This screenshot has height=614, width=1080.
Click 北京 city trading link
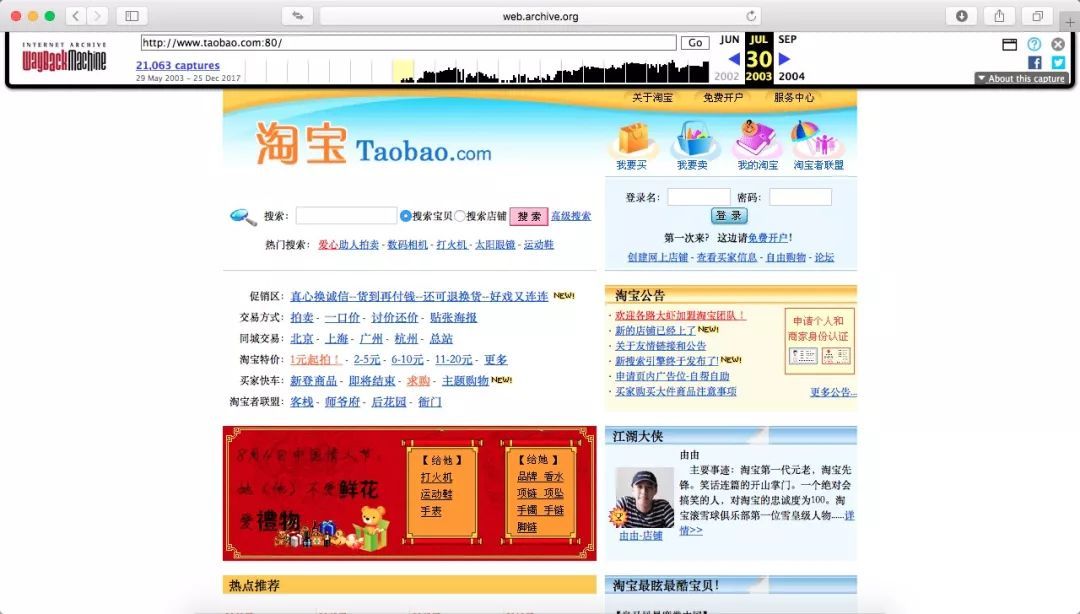302,338
